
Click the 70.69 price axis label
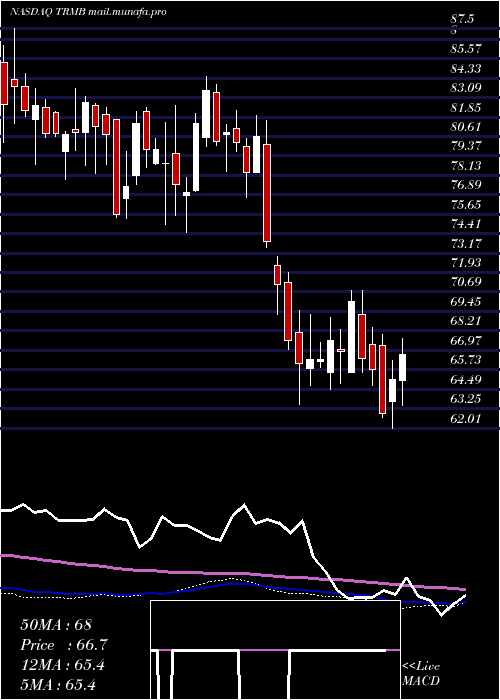tap(466, 282)
